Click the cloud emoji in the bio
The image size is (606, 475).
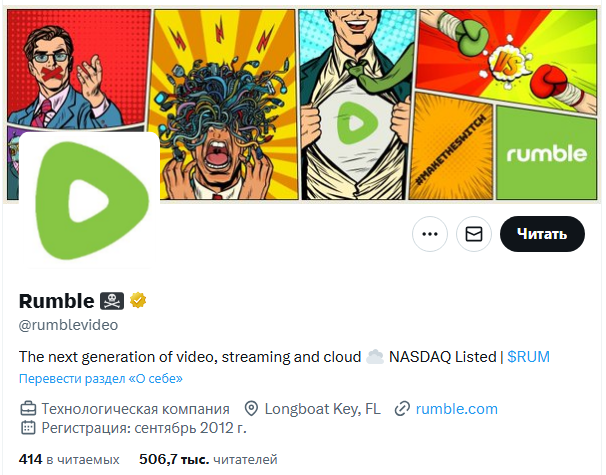375,357
